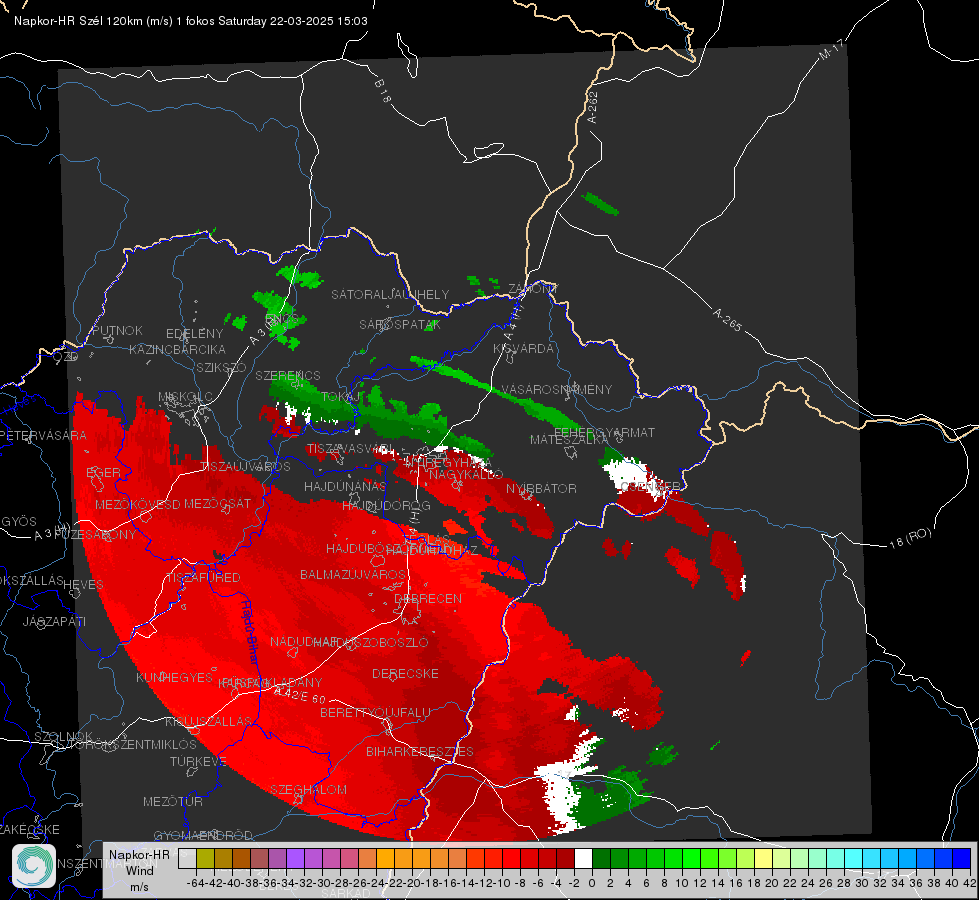This screenshot has width=979, height=900.
Task: Click the MEZOTUR label
Action: (x=173, y=801)
